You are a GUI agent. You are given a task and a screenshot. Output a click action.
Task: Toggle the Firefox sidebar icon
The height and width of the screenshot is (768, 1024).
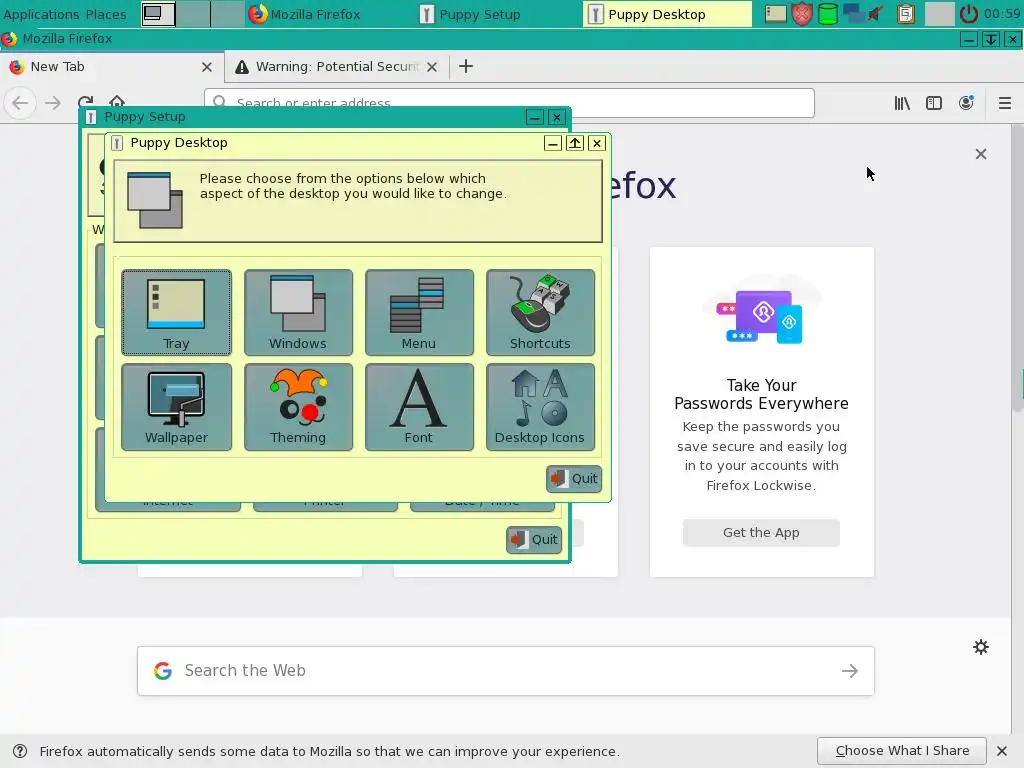(934, 103)
